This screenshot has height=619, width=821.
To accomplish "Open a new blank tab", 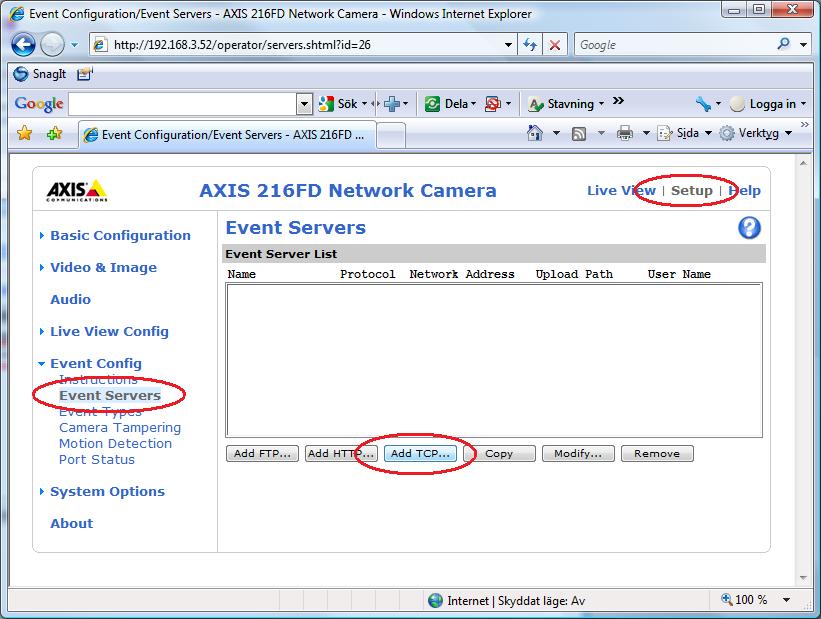I will (391, 136).
